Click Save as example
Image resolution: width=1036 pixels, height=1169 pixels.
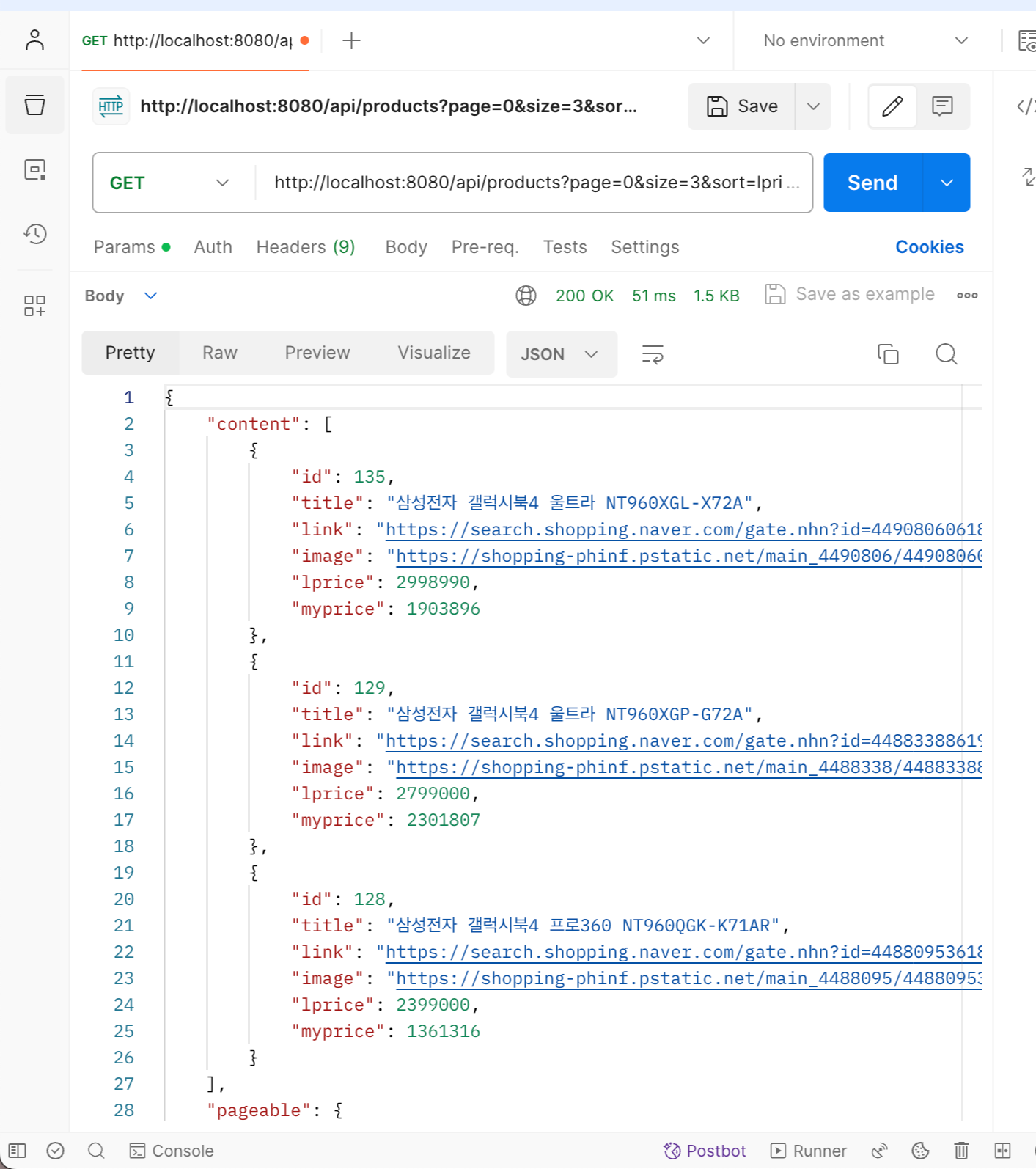pos(850,295)
